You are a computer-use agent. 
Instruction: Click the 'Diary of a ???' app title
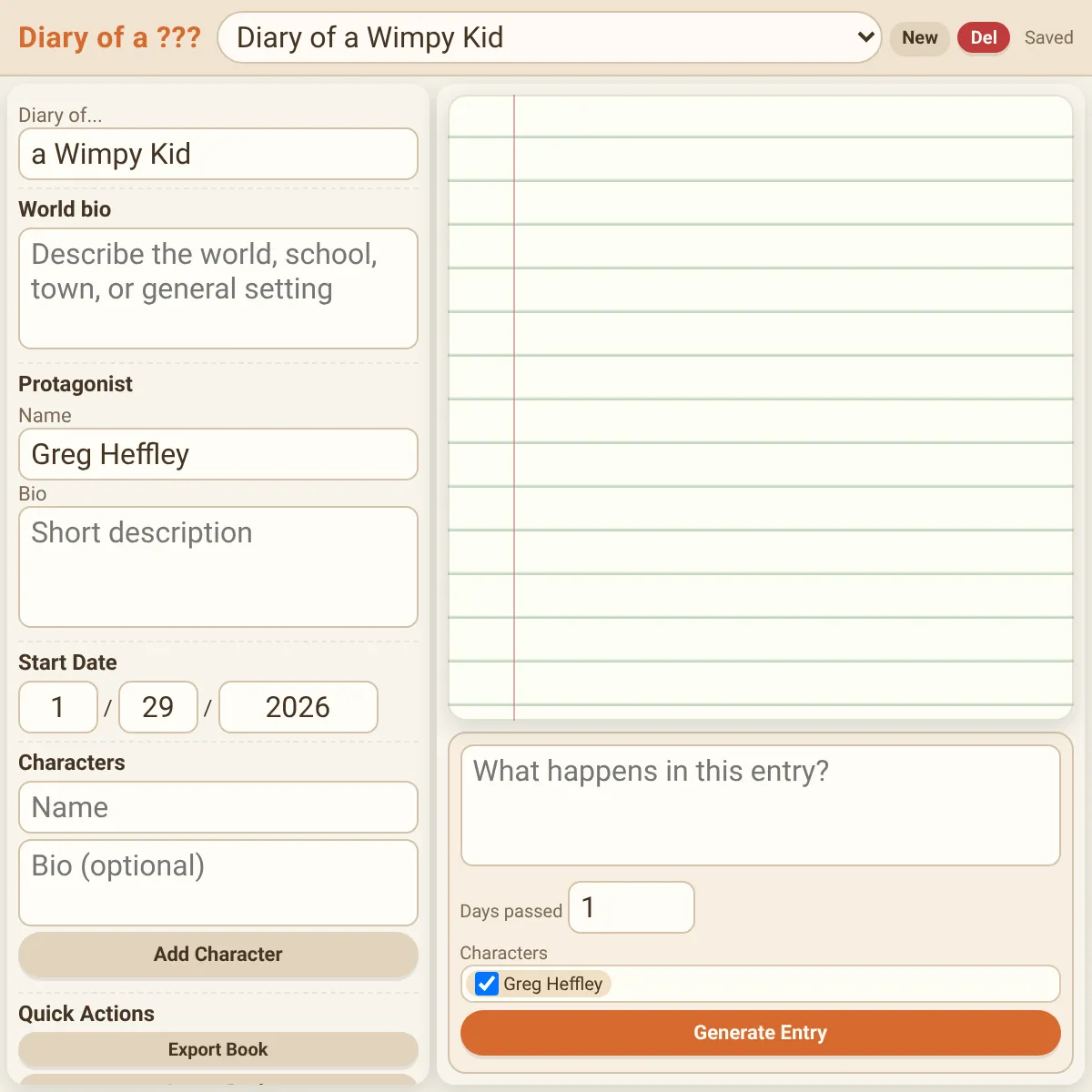pos(109,37)
